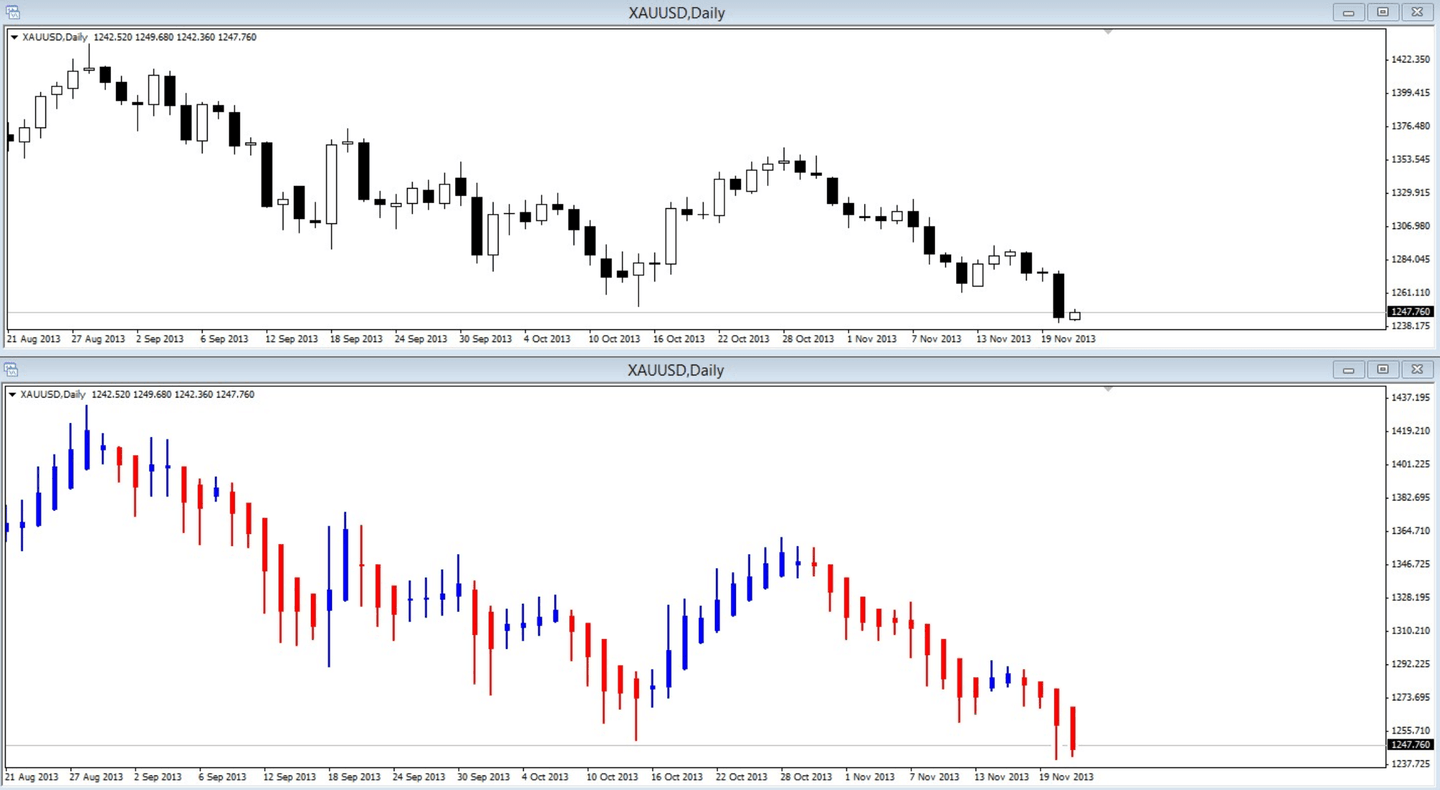Restore the top XAUUSD,Daily chart window
Image resolution: width=1440 pixels, height=790 pixels.
(x=1383, y=13)
